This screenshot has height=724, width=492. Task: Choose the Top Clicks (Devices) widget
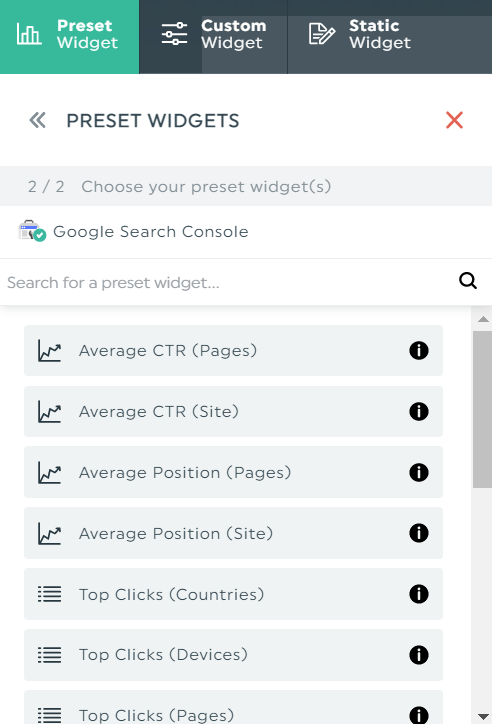233,655
